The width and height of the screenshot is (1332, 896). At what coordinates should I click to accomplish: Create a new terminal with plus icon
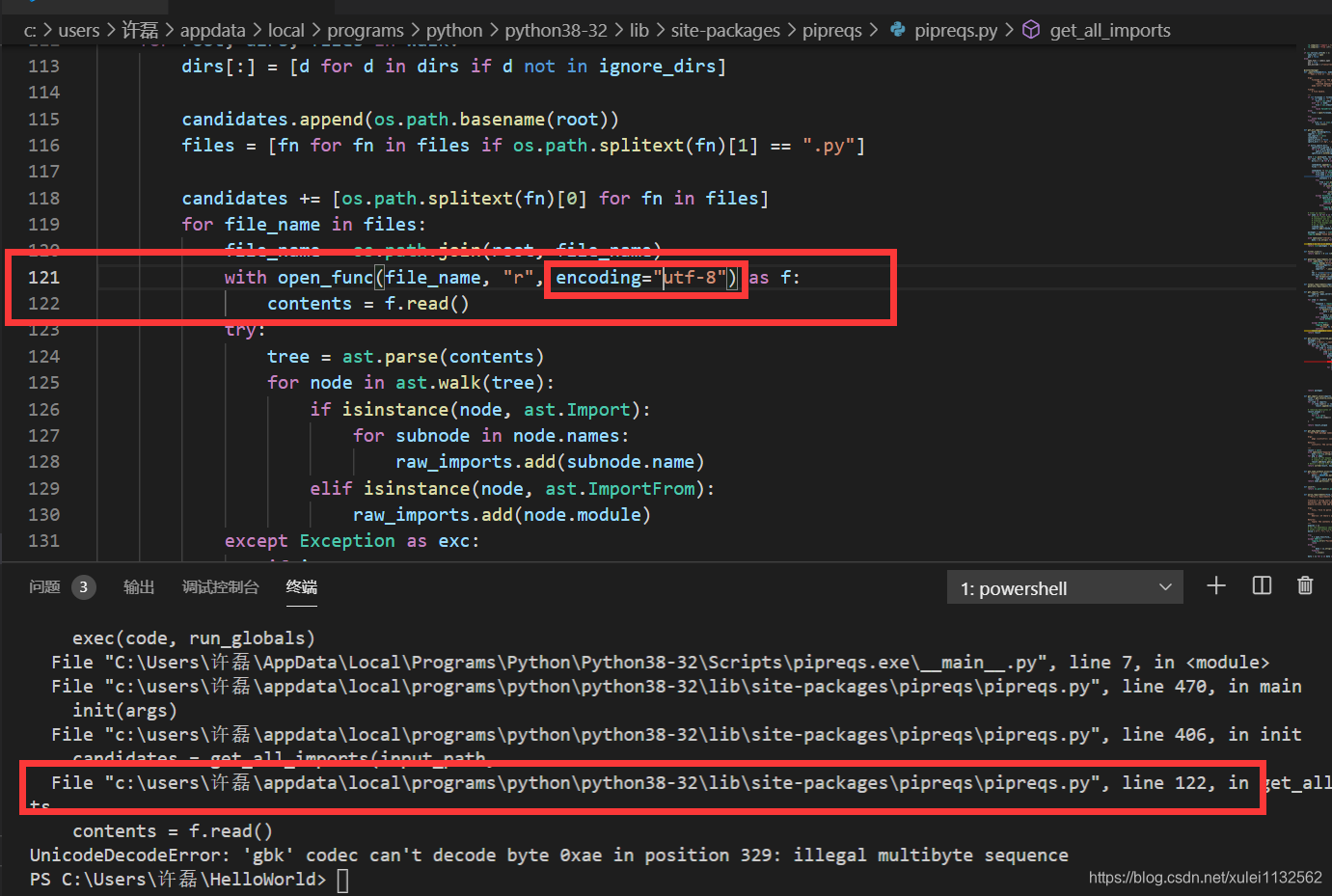1216,586
